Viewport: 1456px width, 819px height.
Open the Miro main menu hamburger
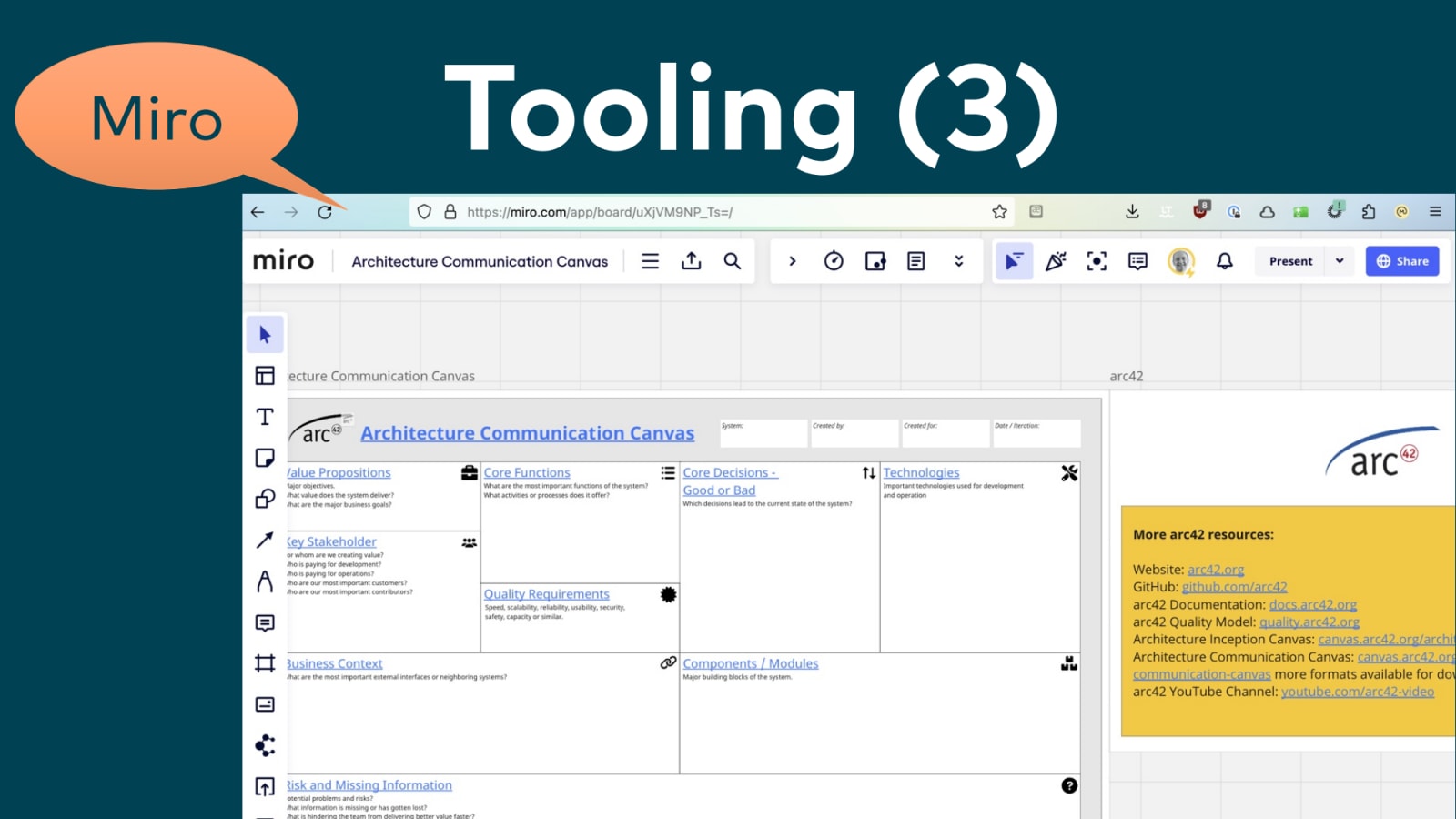[650, 261]
